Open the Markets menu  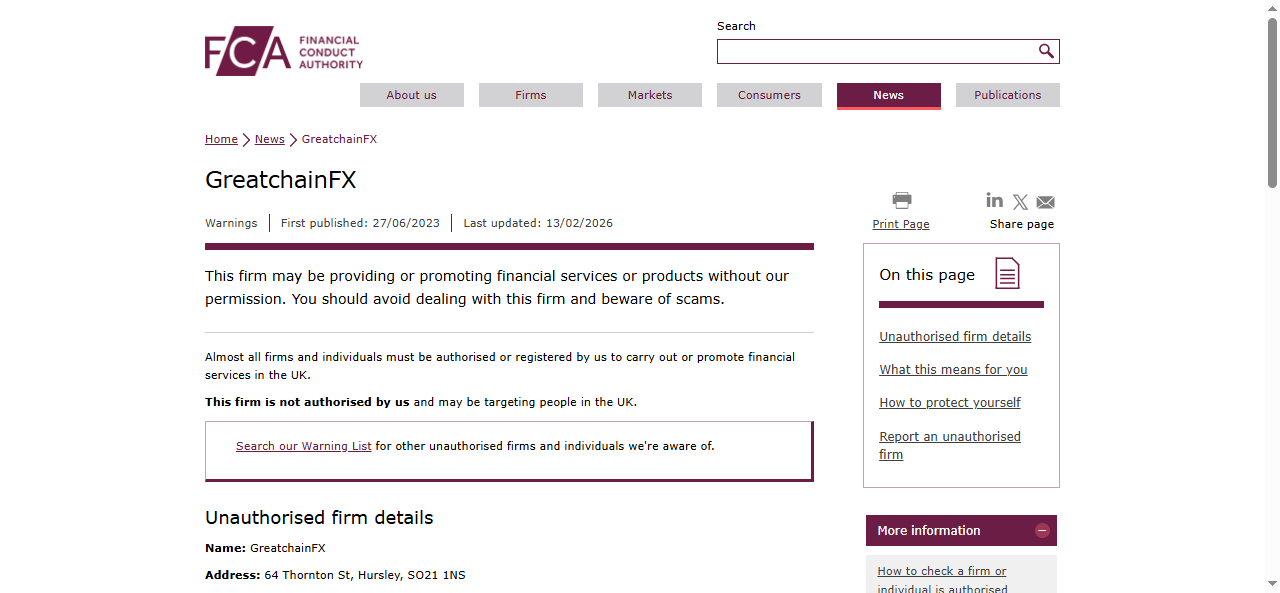pyautogui.click(x=650, y=95)
